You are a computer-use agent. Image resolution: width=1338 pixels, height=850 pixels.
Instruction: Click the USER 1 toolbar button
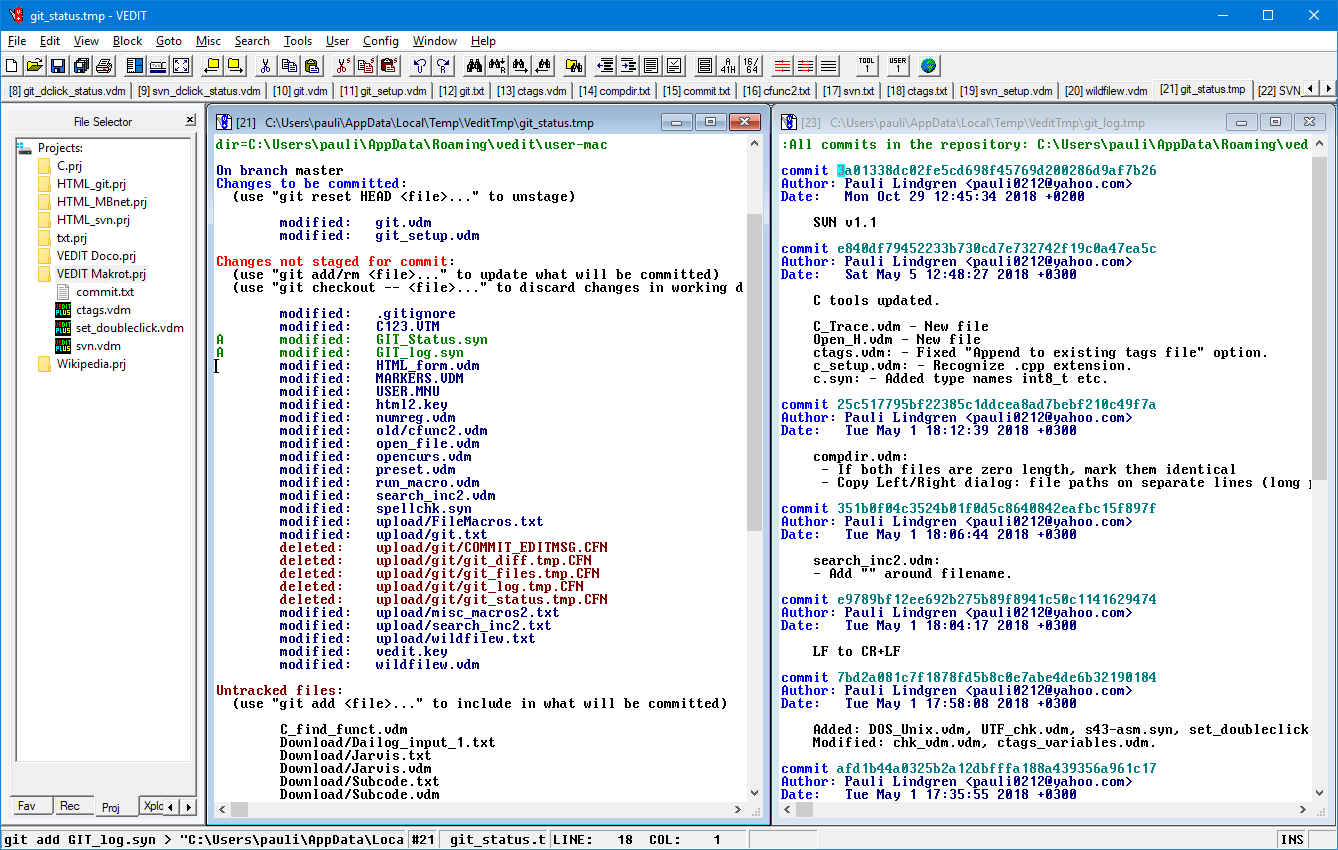(898, 66)
